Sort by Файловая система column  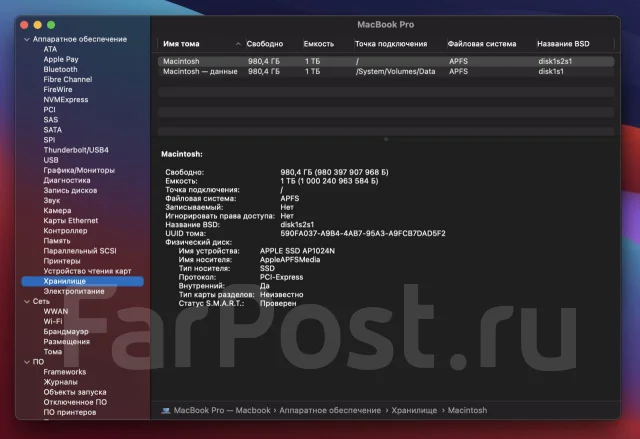482,44
